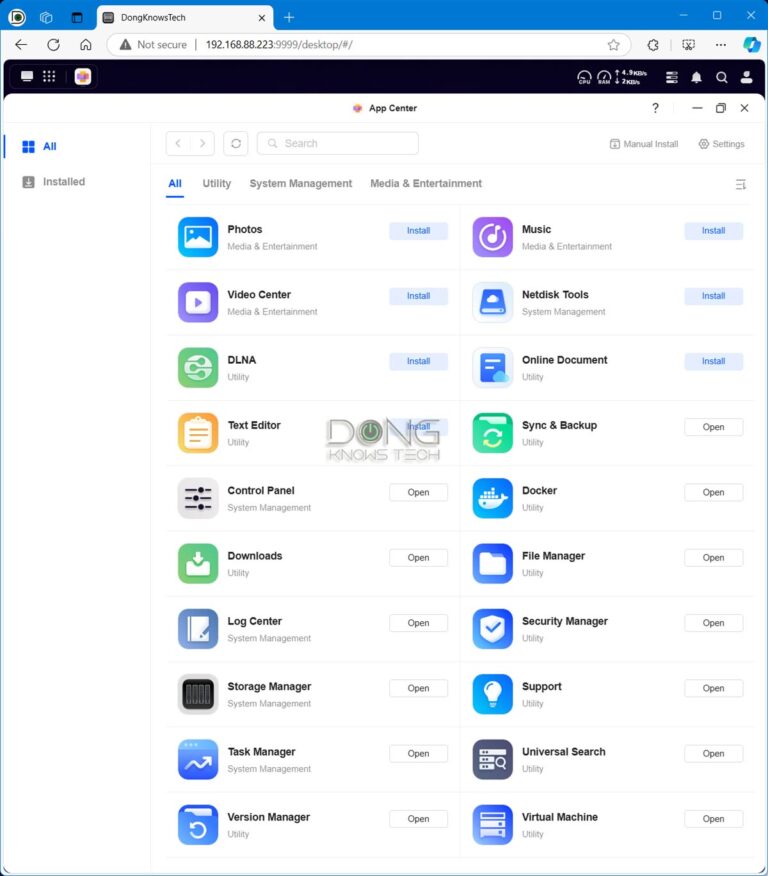
Task: Show Installed apps in sidebar
Action: (63, 182)
